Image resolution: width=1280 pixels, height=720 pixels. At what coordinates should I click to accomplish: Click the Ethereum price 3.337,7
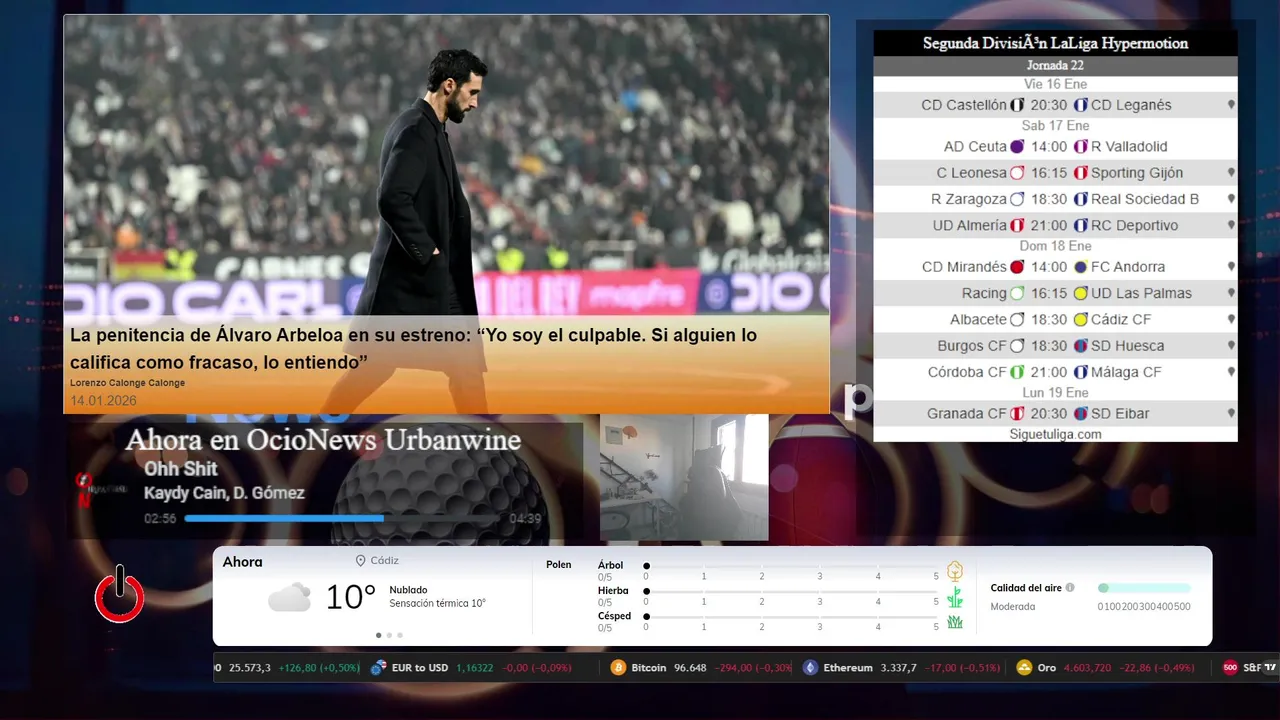898,668
